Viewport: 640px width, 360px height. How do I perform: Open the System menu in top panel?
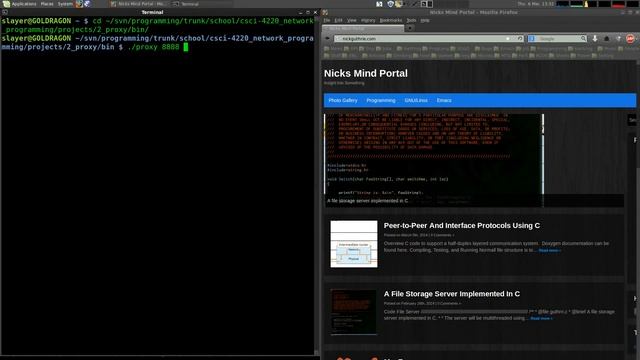pos(64,4)
